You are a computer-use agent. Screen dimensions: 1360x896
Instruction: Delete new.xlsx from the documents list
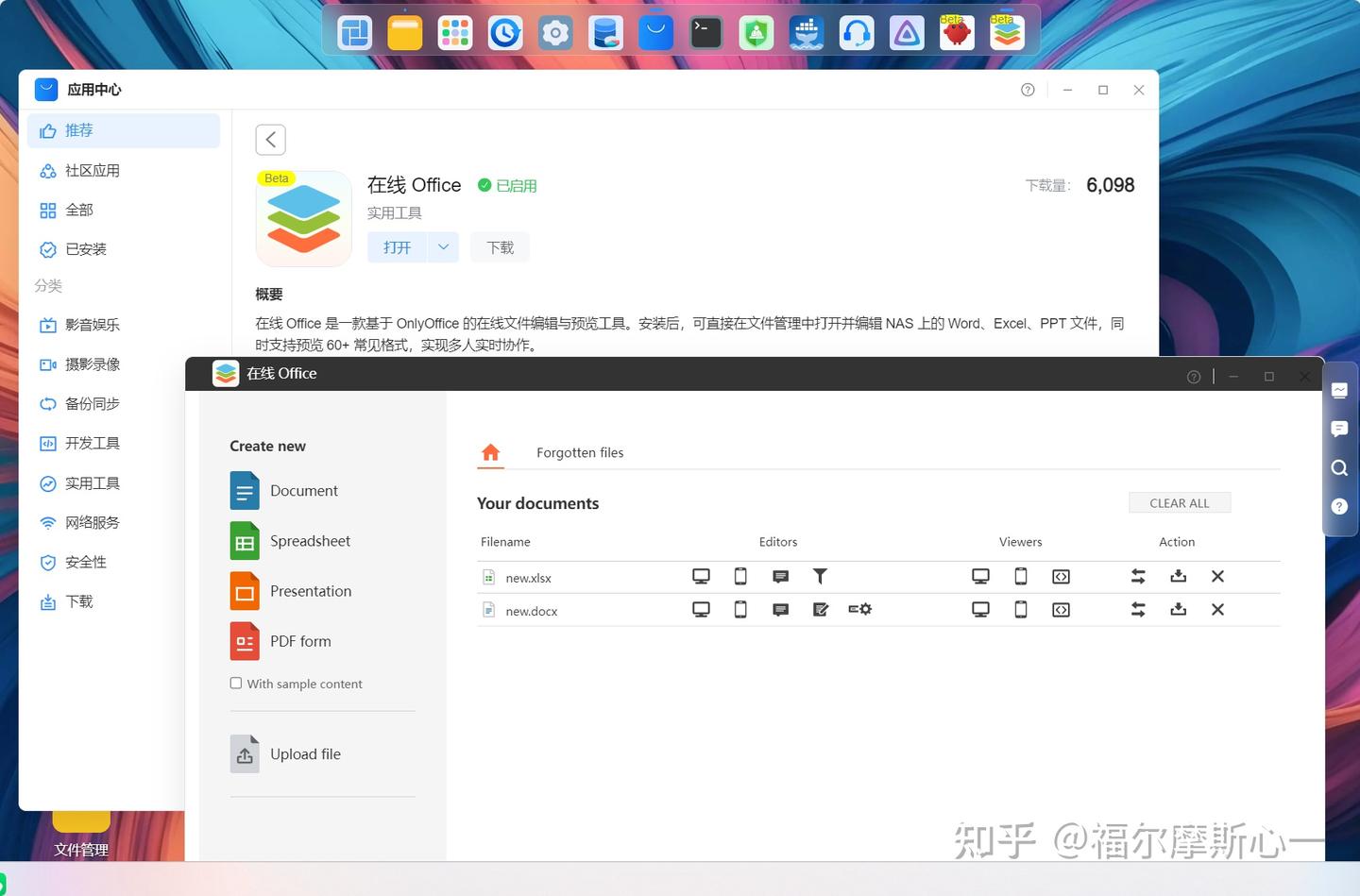[x=1217, y=576]
